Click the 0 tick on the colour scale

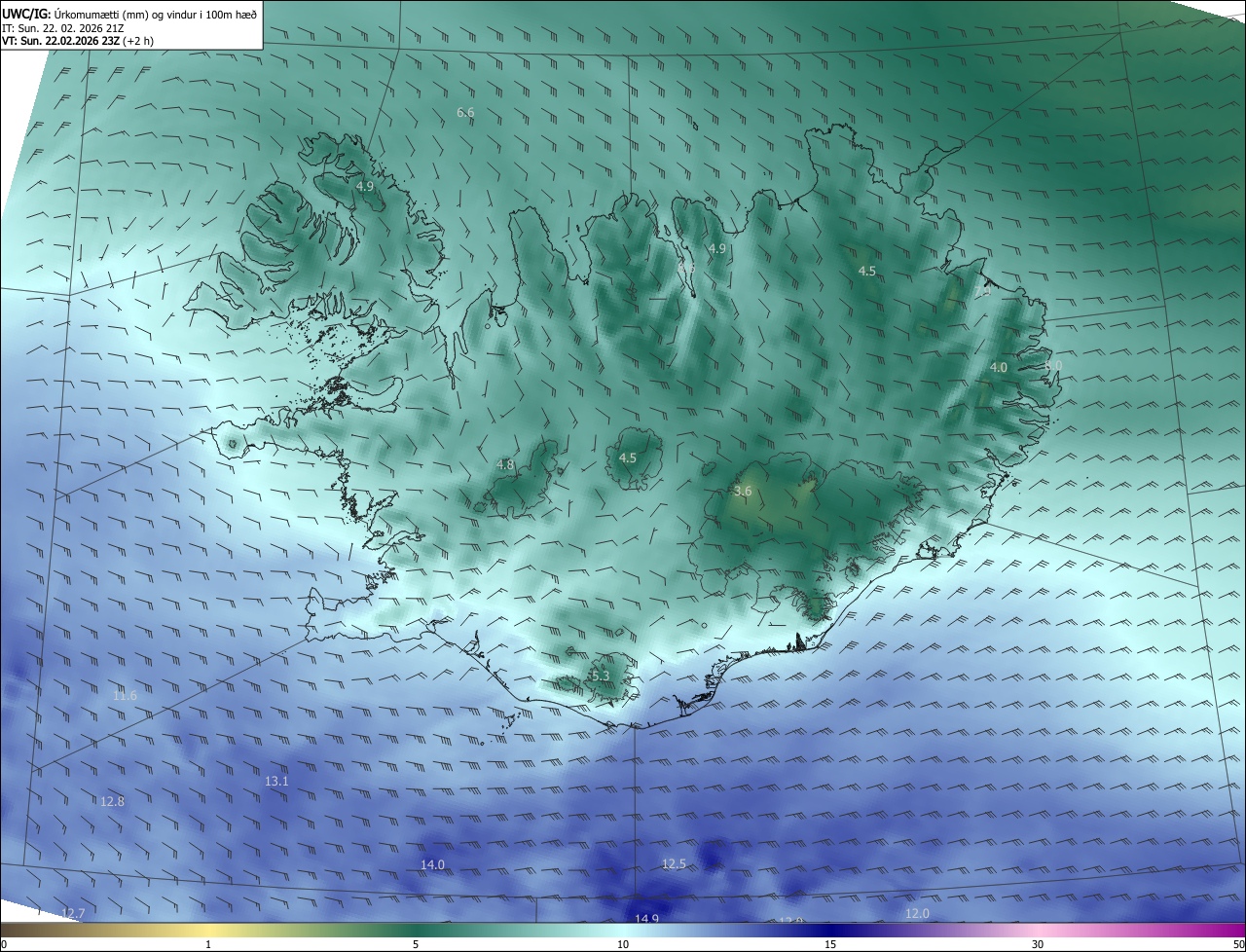click(3, 944)
